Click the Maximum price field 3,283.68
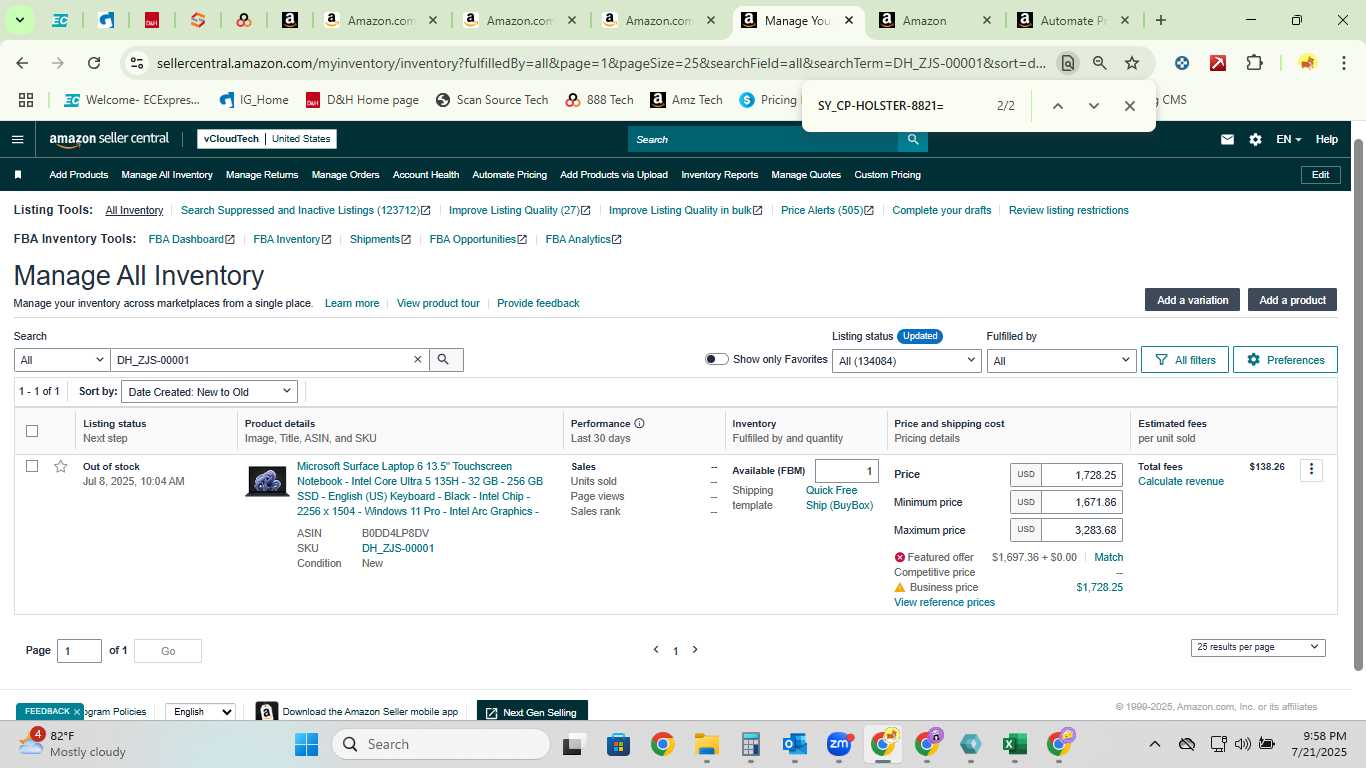This screenshot has width=1366, height=768. point(1081,530)
